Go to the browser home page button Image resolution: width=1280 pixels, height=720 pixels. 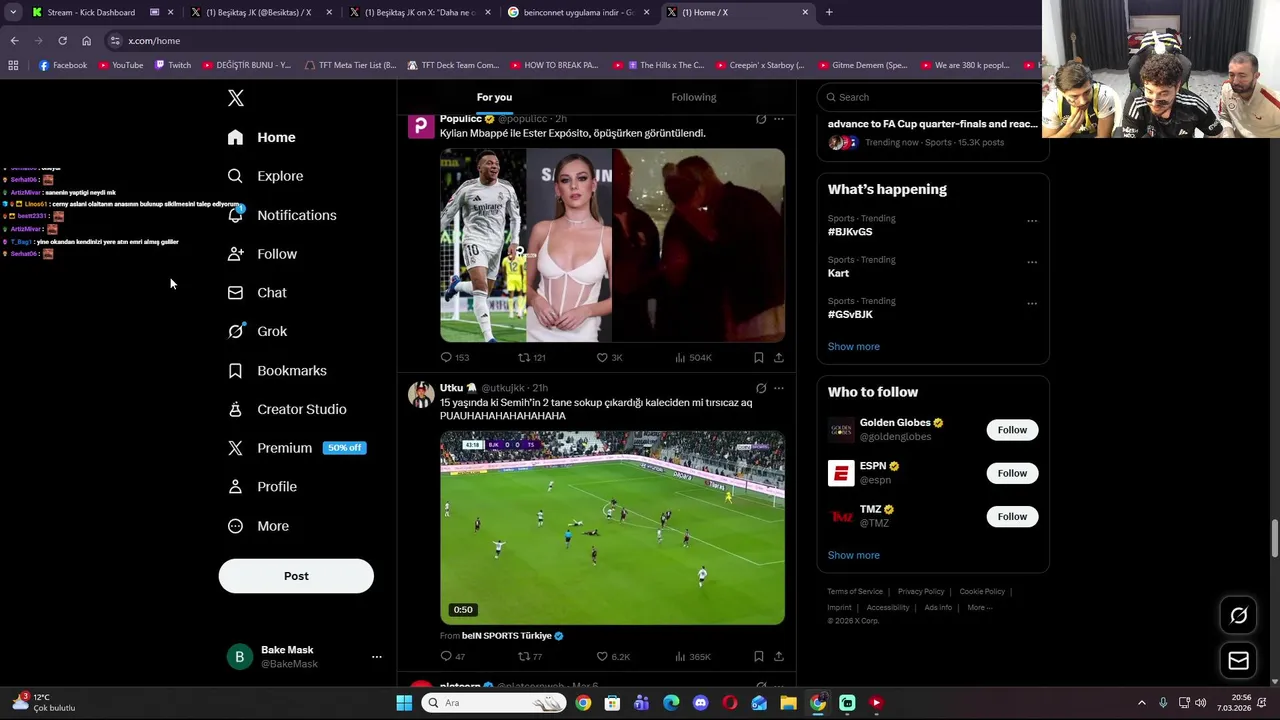pos(86,41)
